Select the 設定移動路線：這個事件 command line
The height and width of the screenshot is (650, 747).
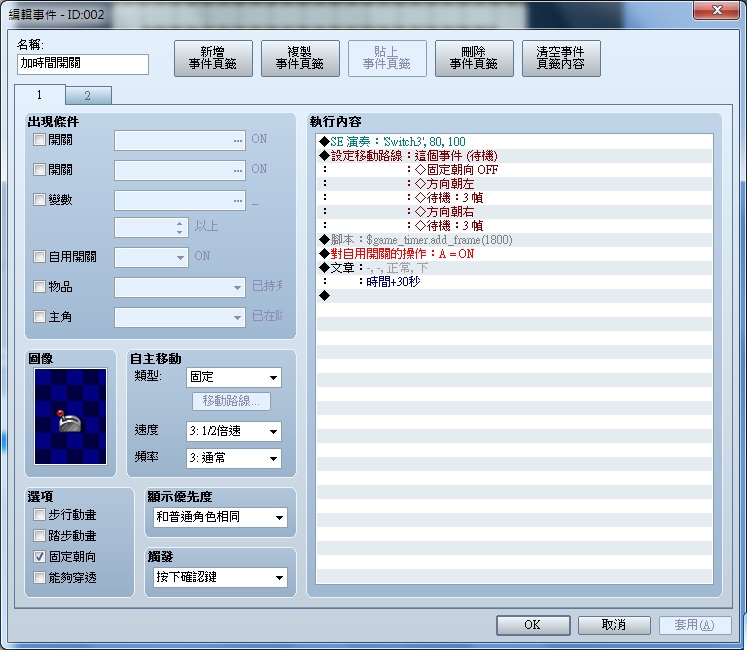pyautogui.click(x=515, y=156)
